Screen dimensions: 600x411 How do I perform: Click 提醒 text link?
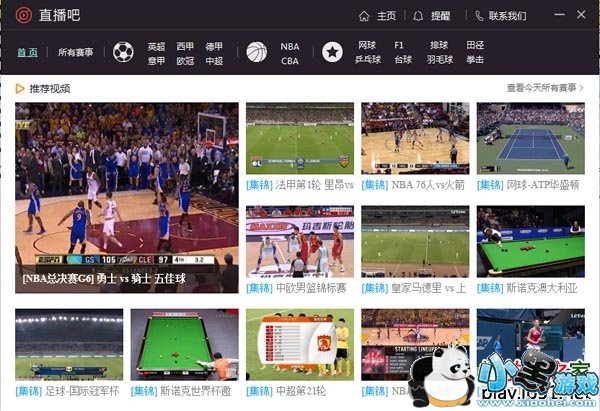click(440, 16)
